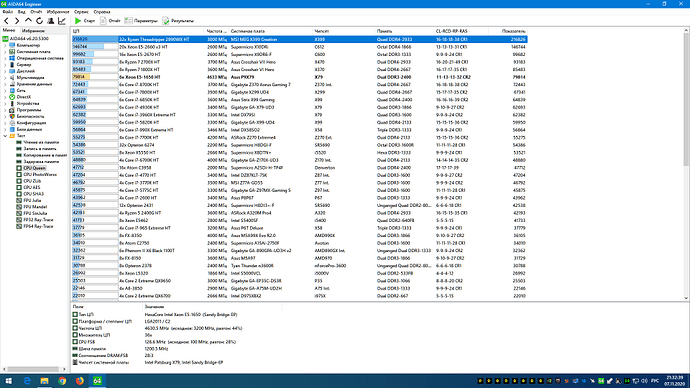The image size is (690, 388).
Task: Click the user profile toolbar icon
Action: 51,21
